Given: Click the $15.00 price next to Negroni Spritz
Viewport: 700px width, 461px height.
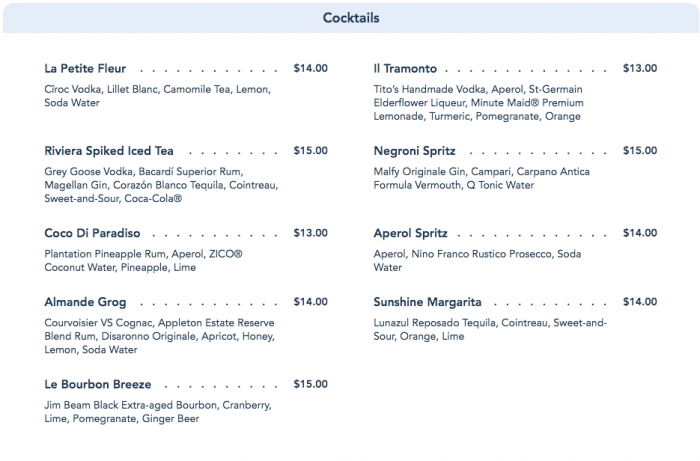Looking at the screenshot, I should coord(640,151).
